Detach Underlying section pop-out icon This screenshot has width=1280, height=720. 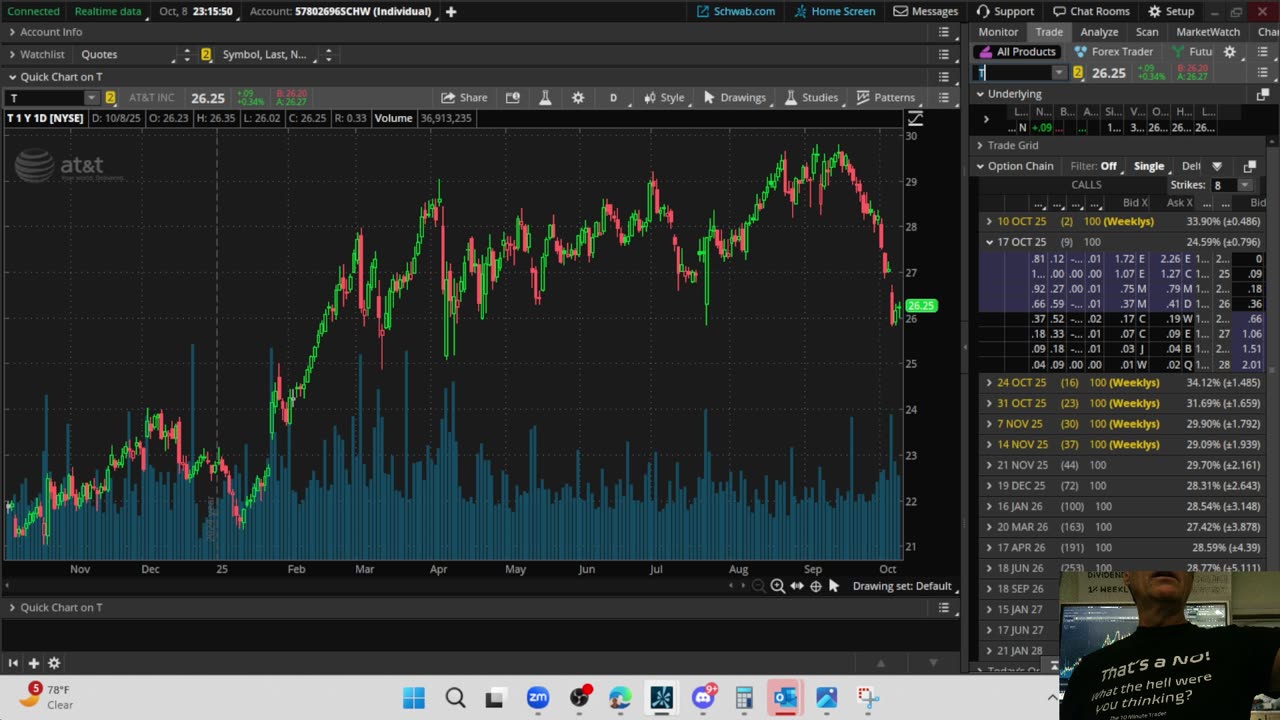pos(1263,94)
